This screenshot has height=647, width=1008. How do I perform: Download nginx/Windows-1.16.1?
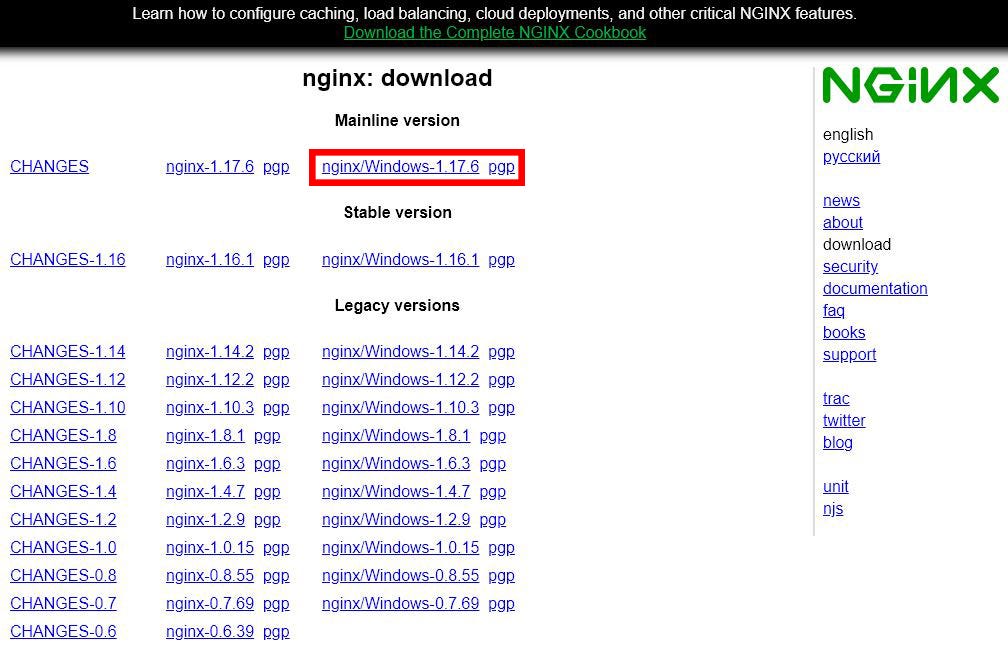point(400,259)
